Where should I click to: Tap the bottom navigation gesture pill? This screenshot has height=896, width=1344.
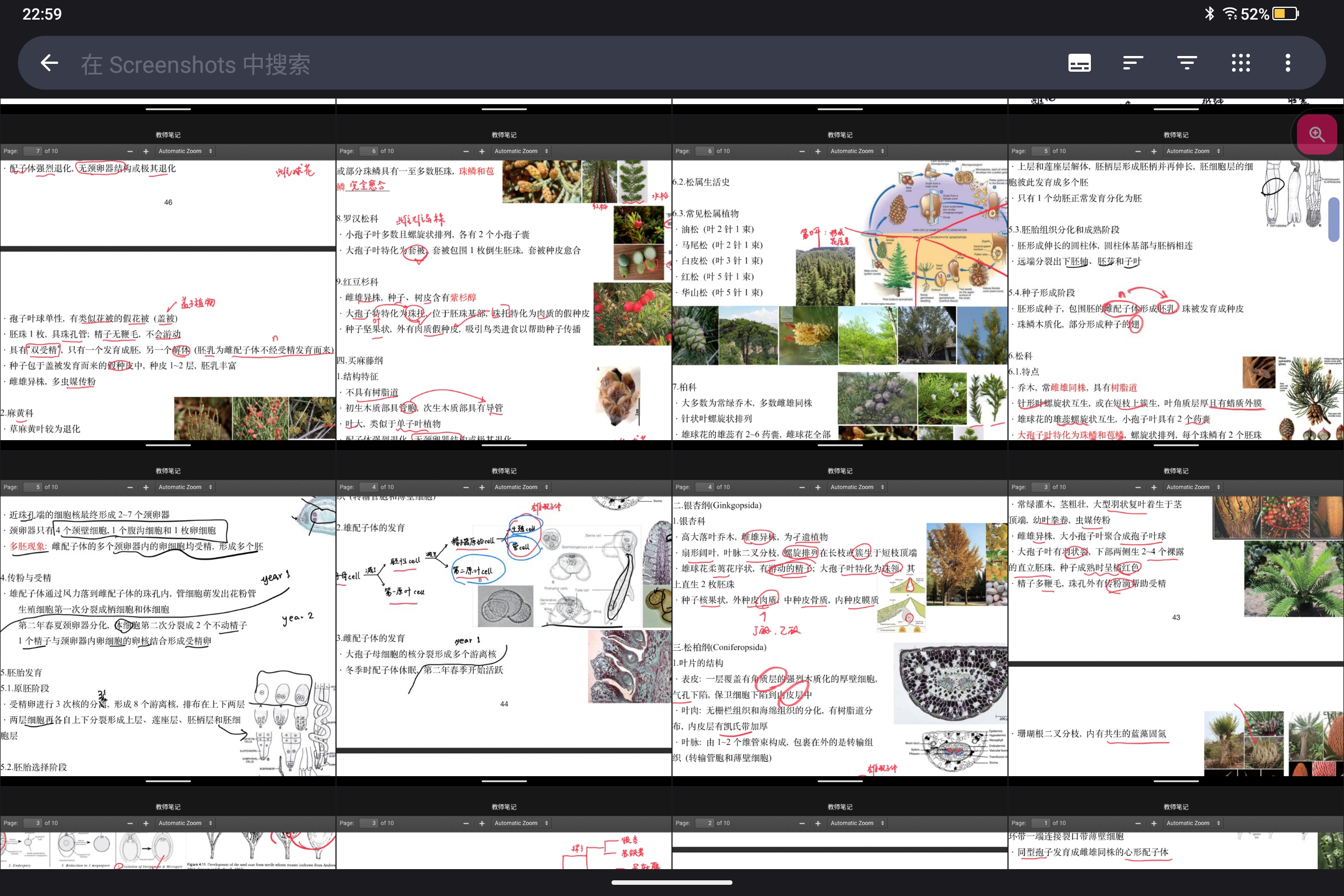(x=672, y=883)
